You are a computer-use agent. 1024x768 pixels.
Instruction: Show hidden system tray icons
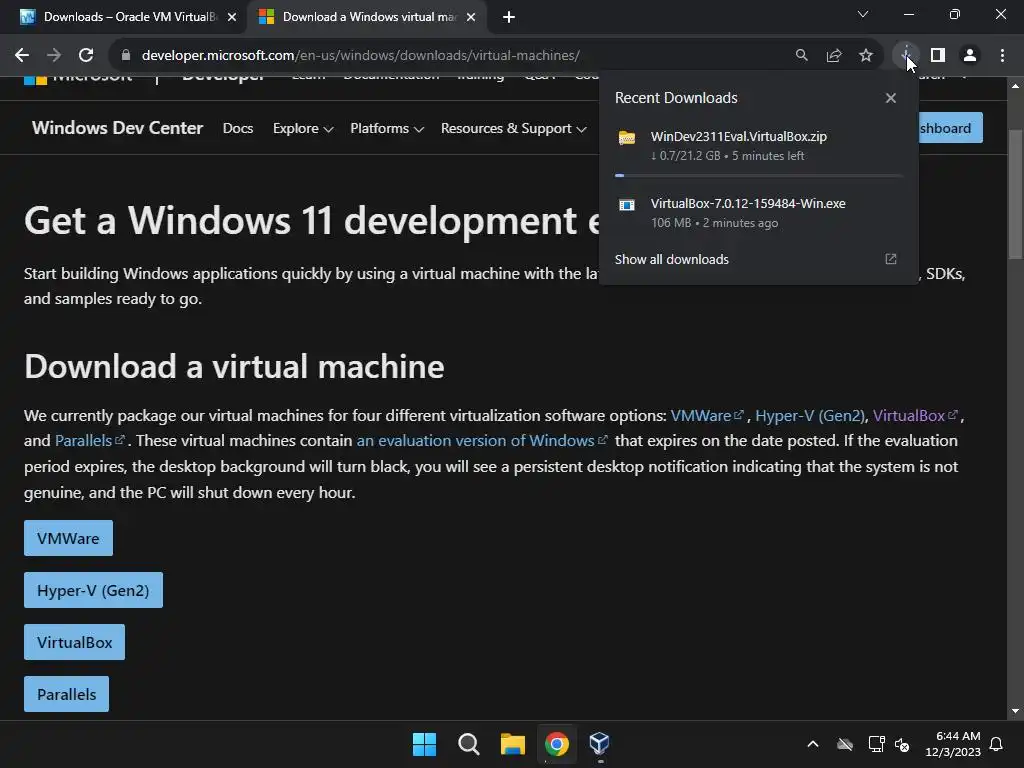(x=813, y=744)
